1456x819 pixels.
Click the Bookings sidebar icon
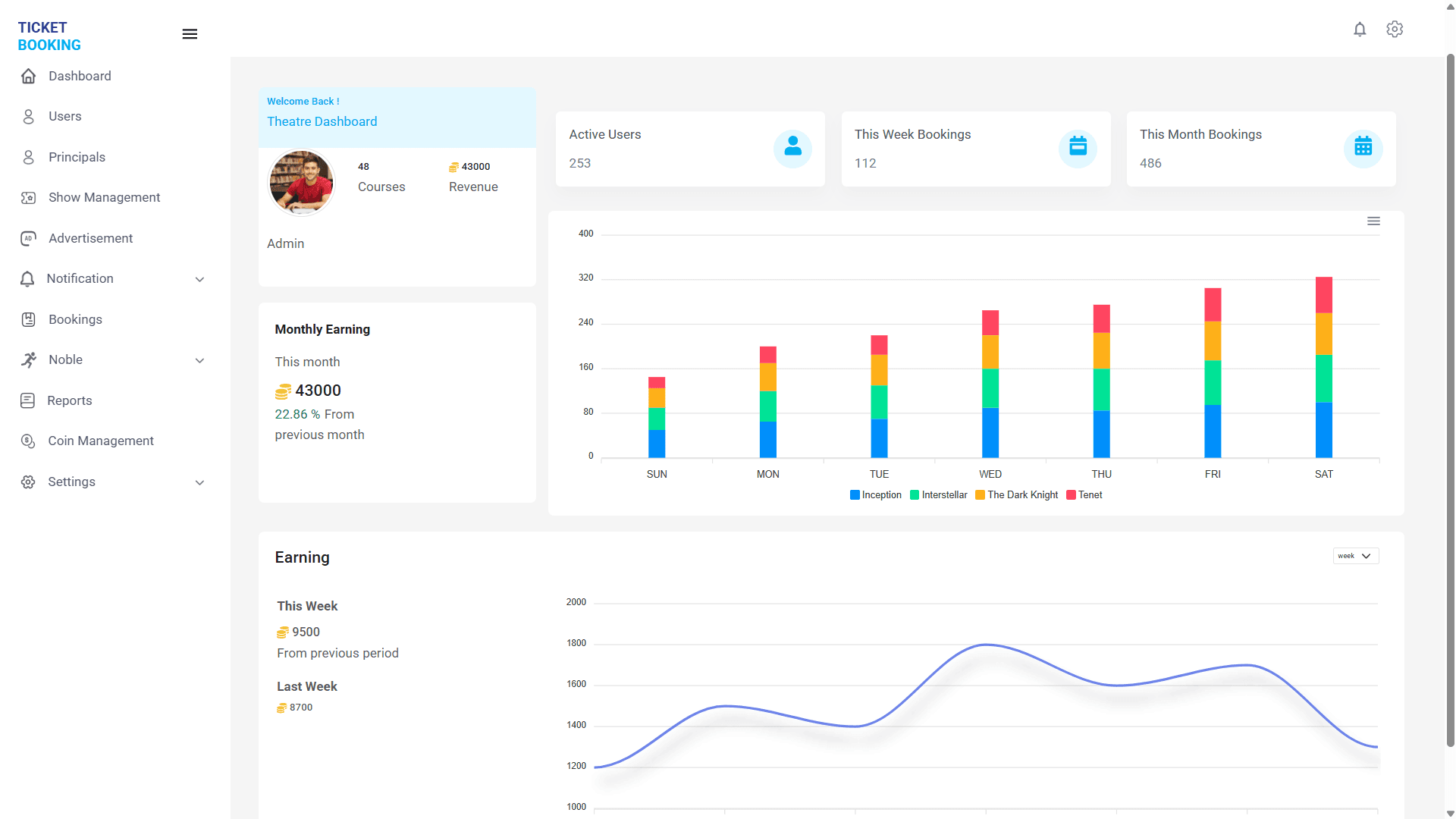click(x=28, y=319)
